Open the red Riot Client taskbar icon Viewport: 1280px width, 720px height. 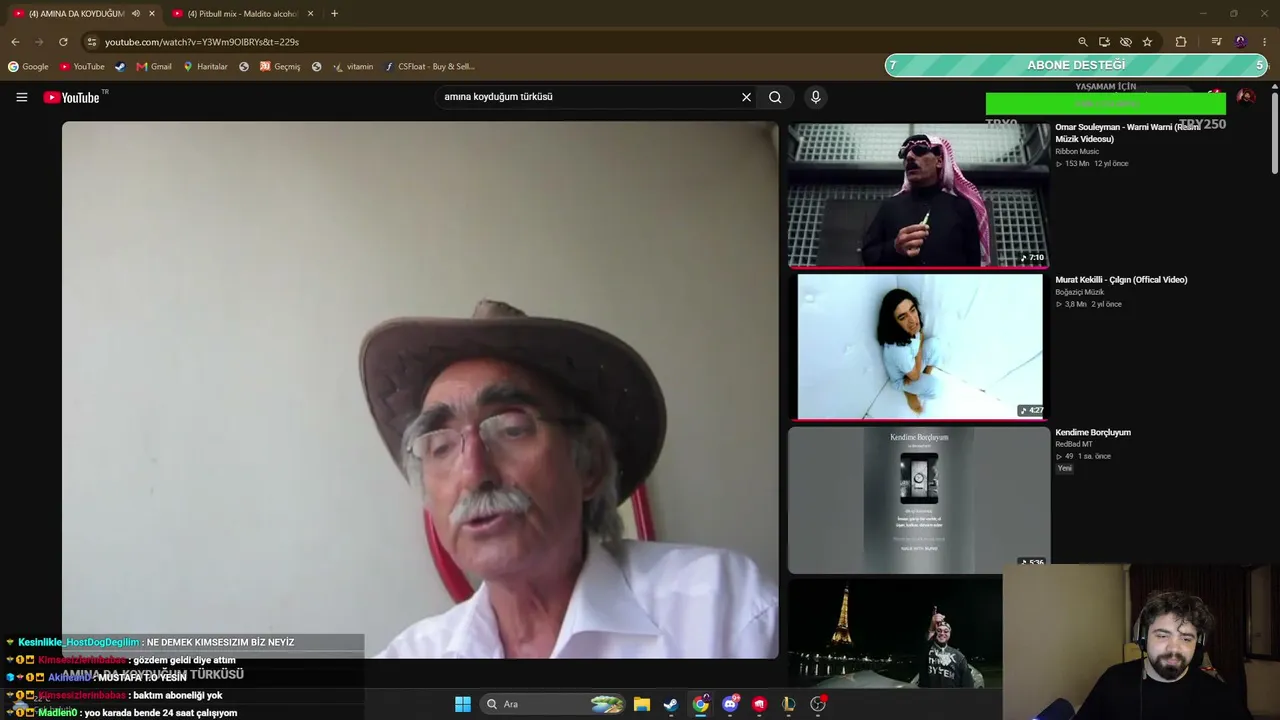pyautogui.click(x=759, y=704)
